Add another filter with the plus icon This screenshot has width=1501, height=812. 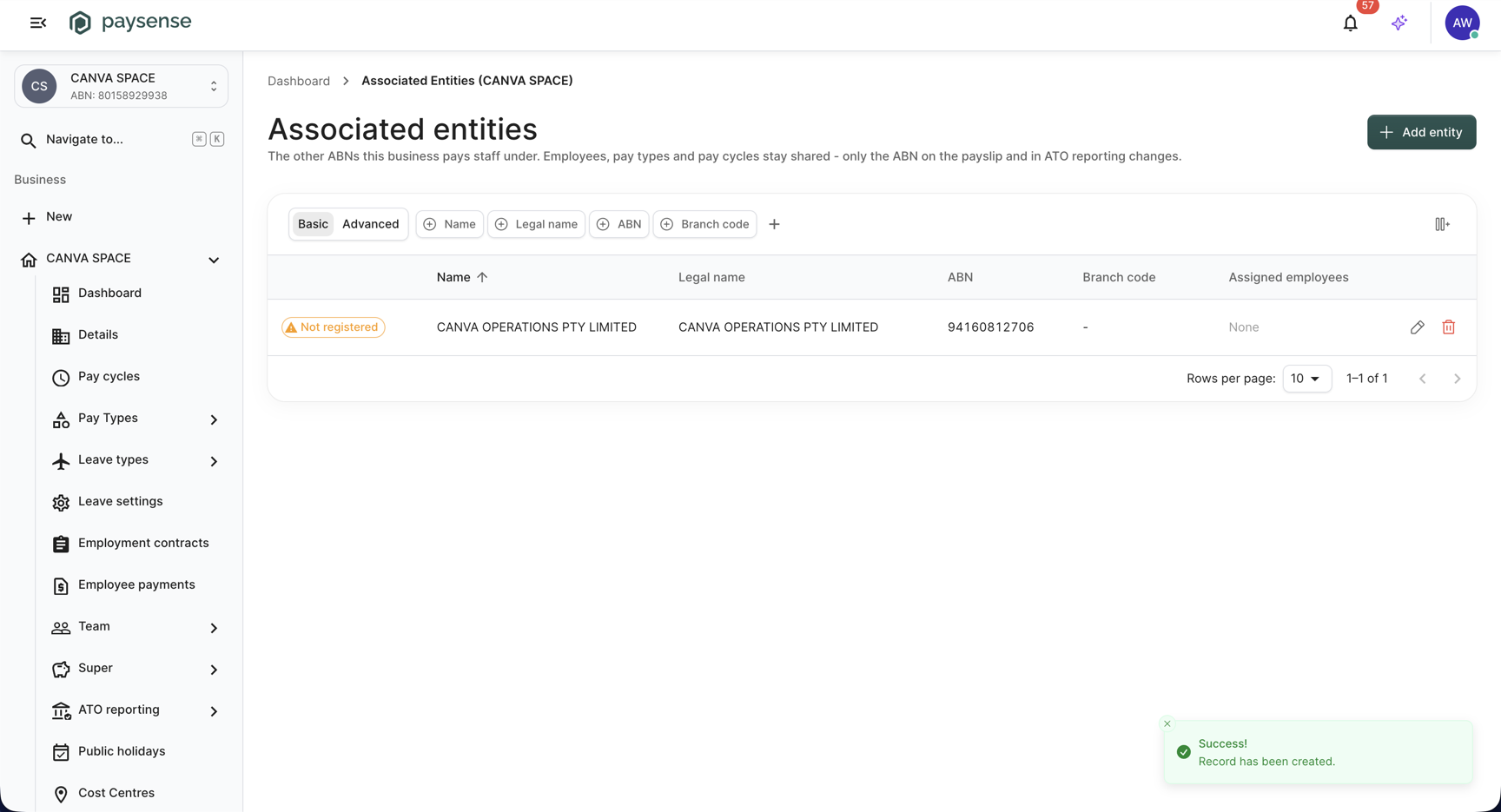774,224
